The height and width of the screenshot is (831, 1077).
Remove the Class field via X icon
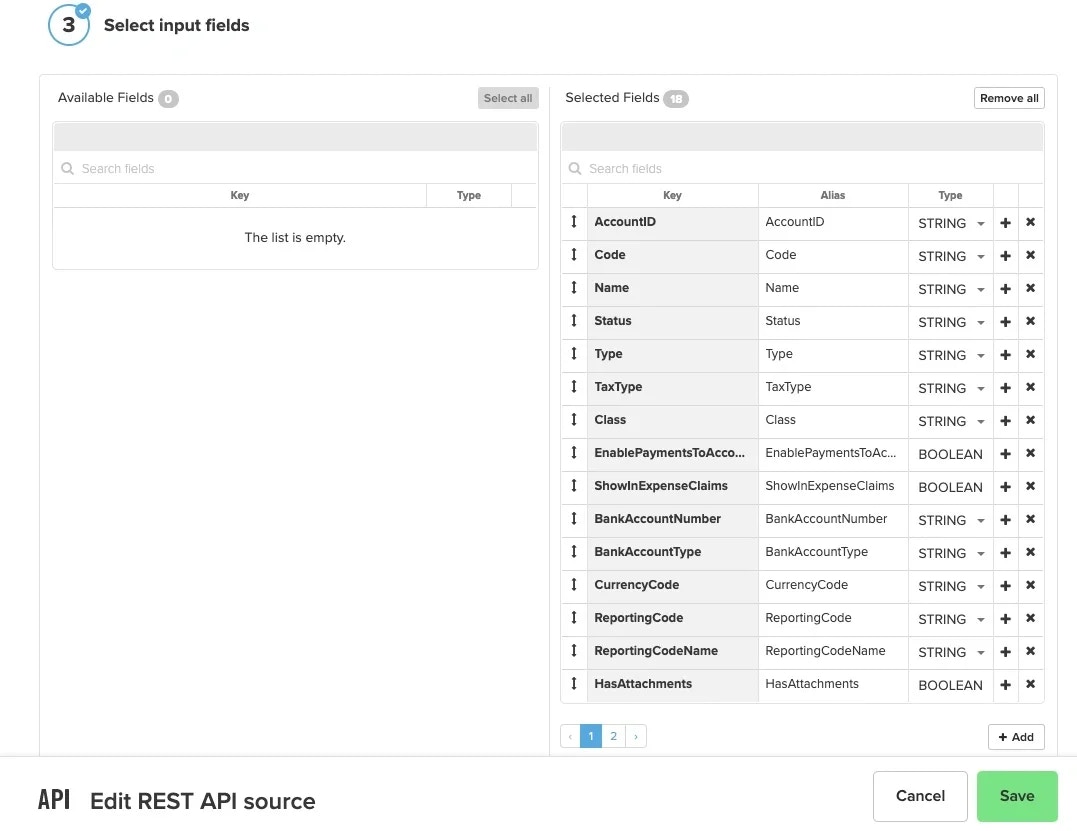tap(1030, 420)
